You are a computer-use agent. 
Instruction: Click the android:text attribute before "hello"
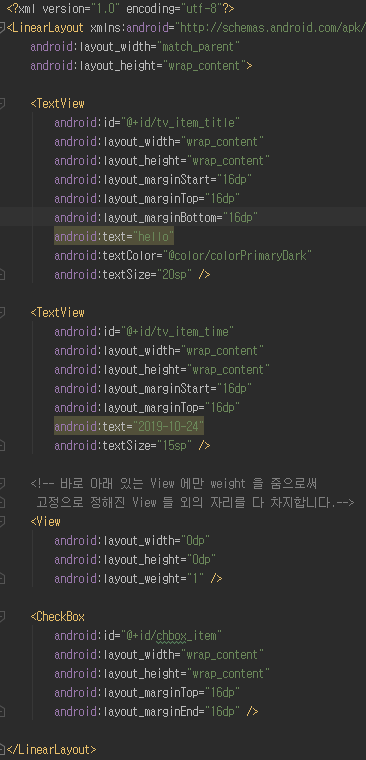point(90,237)
